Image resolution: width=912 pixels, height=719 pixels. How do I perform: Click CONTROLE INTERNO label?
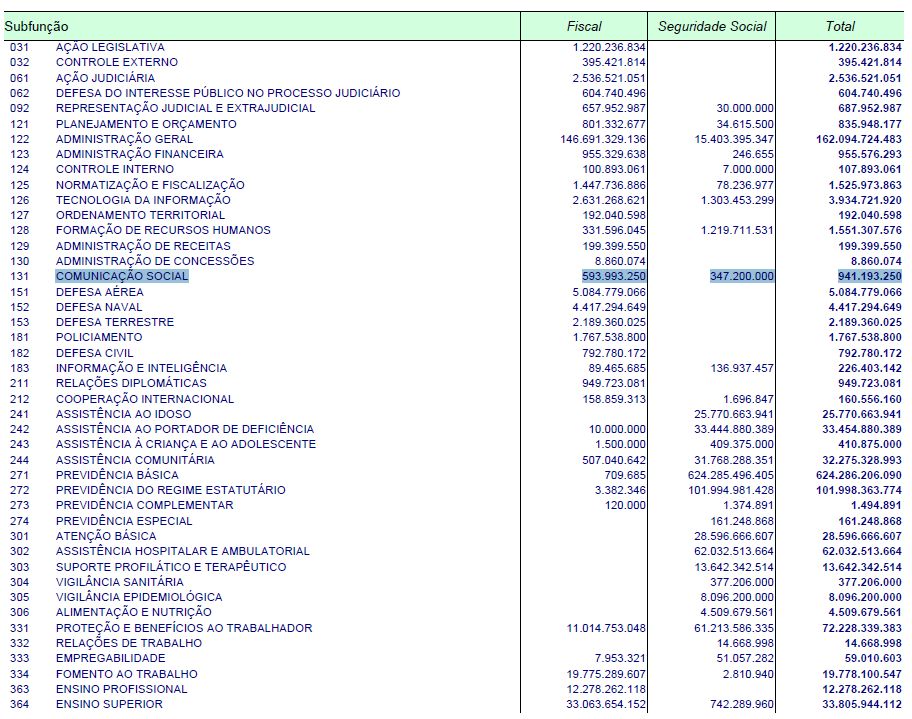click(x=115, y=169)
